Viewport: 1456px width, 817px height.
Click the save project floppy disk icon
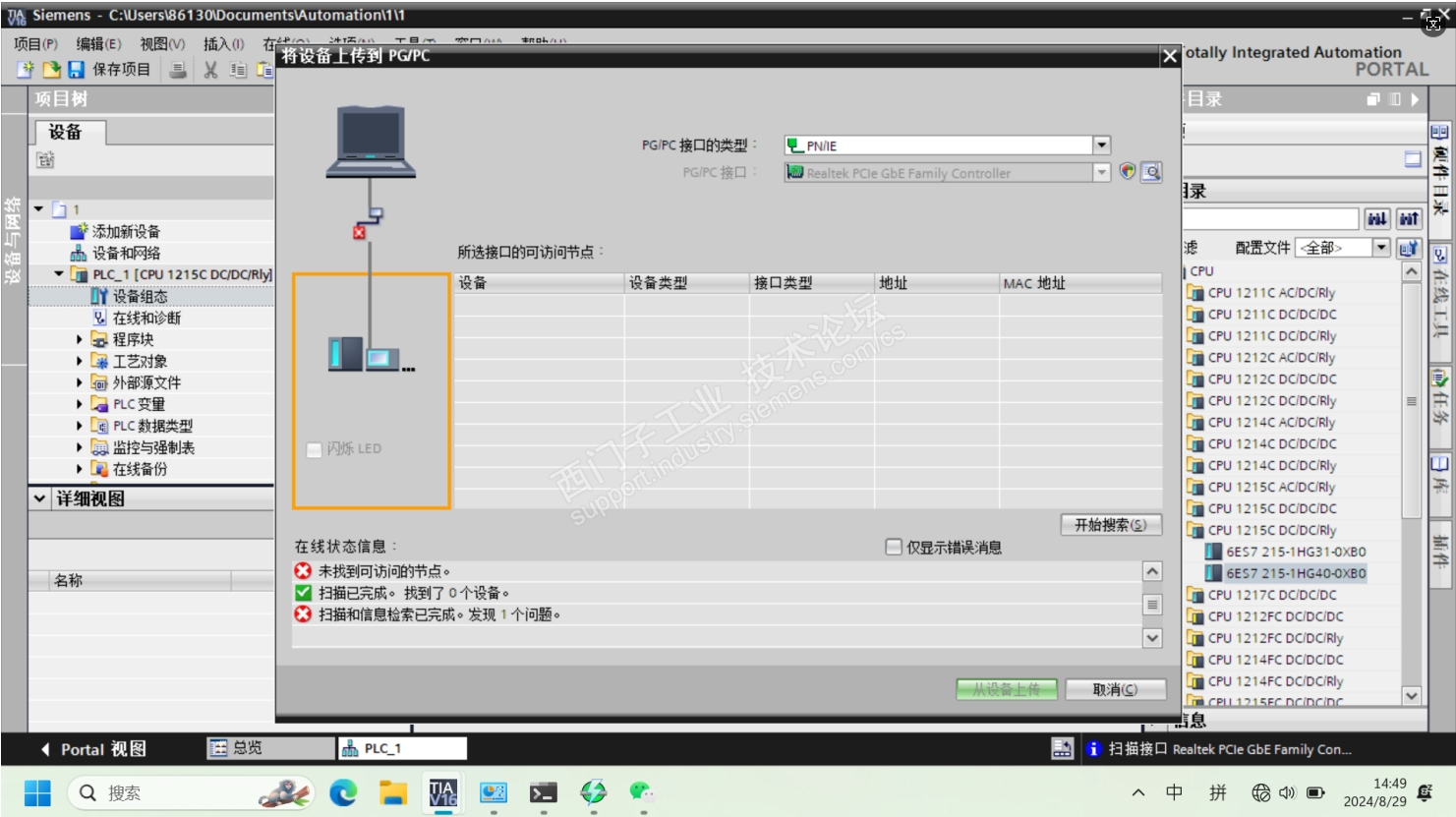(76, 70)
